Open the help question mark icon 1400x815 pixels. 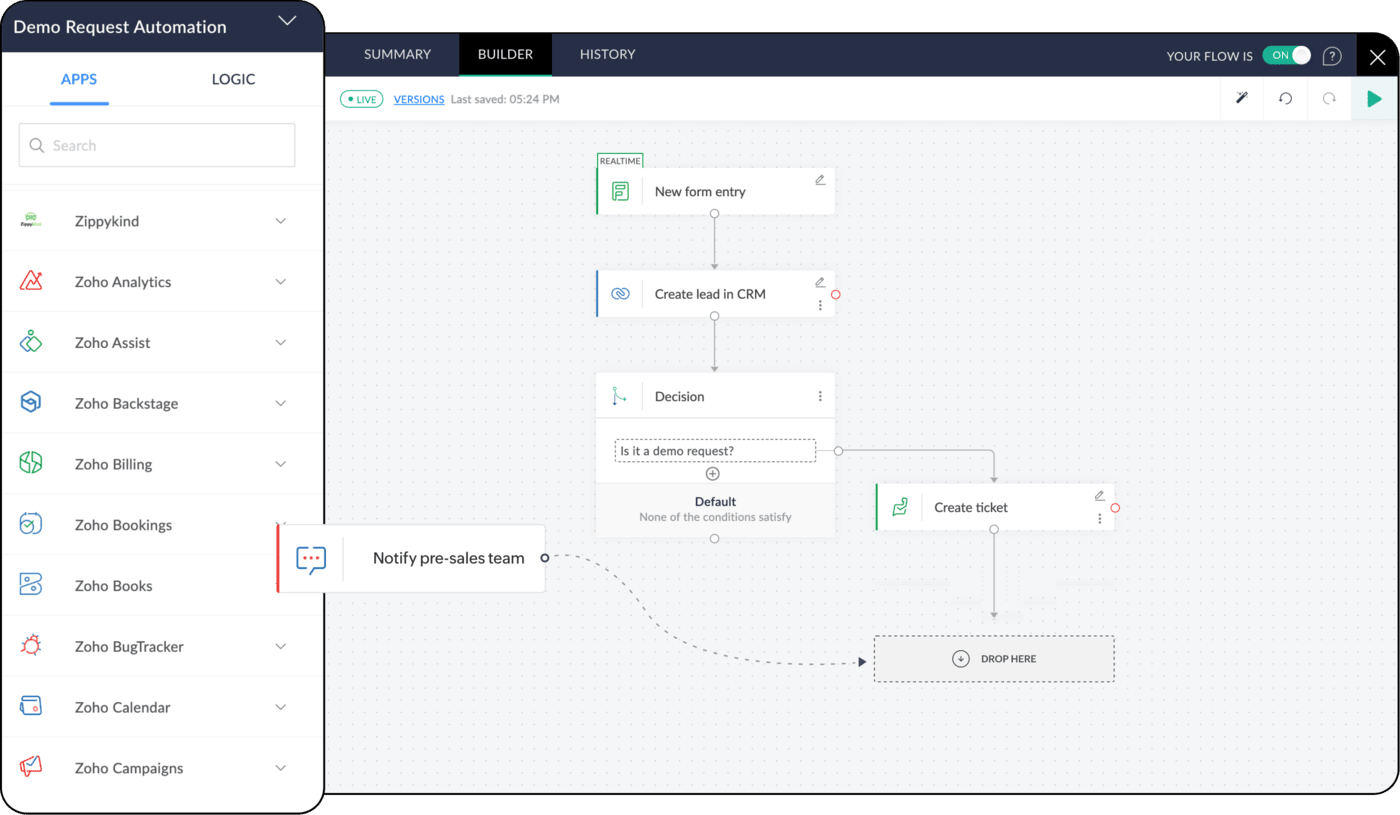click(1332, 56)
